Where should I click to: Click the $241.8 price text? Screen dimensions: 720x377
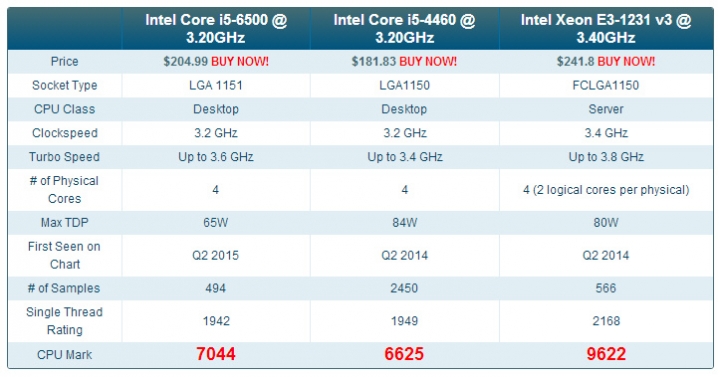tap(575, 62)
